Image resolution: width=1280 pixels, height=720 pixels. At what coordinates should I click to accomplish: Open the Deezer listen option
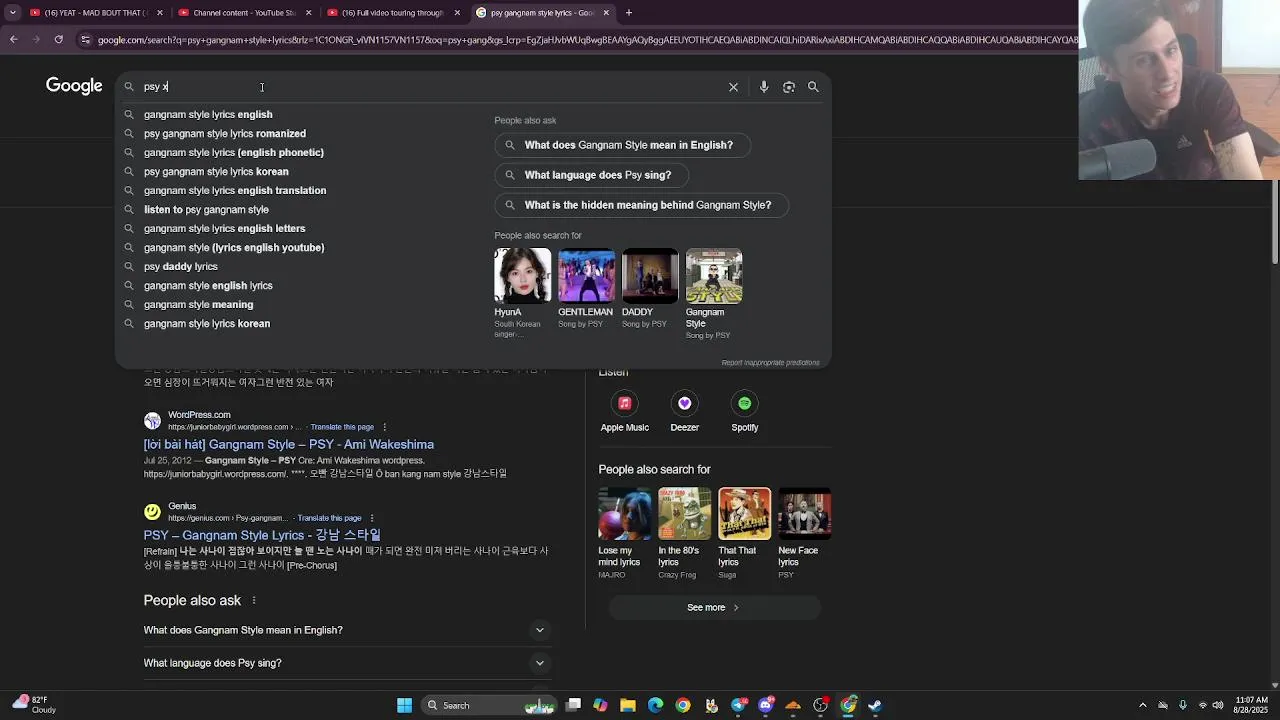coord(684,411)
